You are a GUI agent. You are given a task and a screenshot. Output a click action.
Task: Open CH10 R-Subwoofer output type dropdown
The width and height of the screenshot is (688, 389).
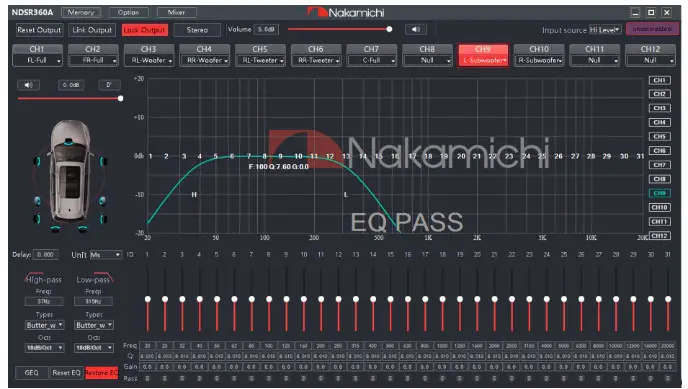tap(539, 61)
